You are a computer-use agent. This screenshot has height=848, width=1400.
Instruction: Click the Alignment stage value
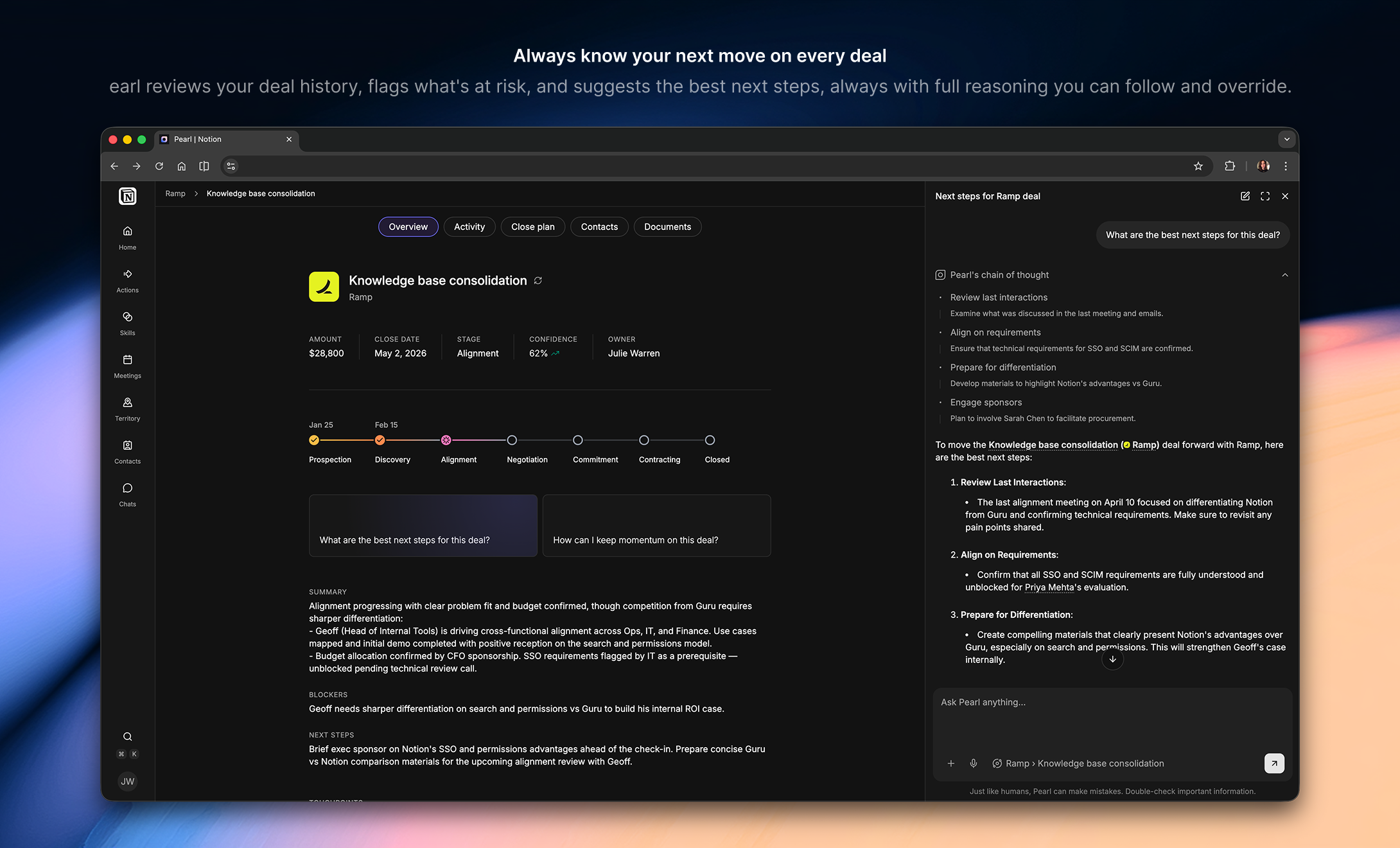(x=478, y=353)
